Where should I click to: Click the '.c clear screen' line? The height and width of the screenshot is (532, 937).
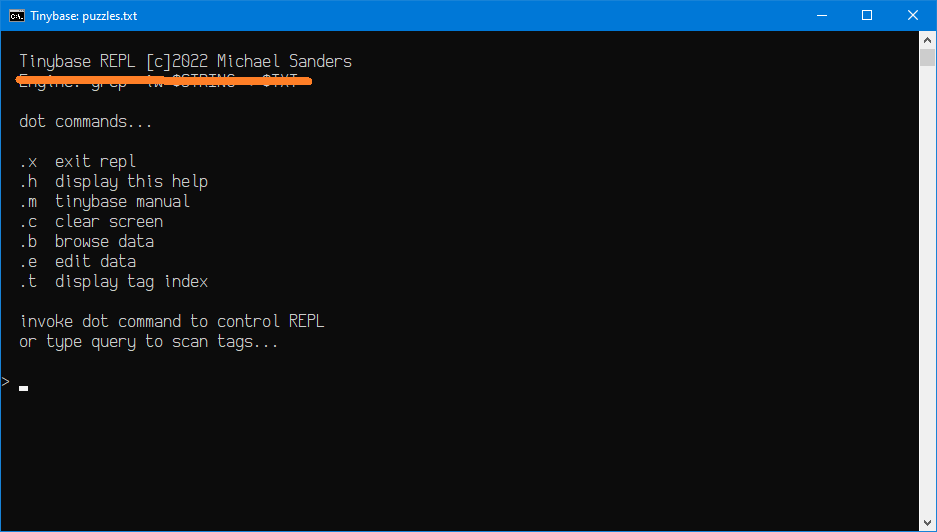click(x=91, y=222)
